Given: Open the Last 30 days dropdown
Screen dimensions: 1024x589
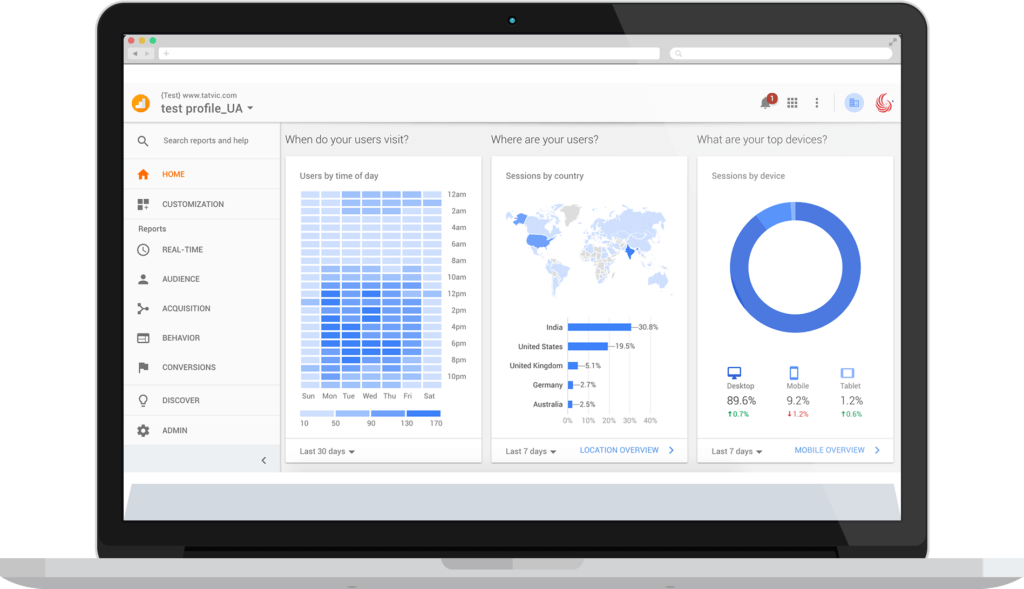Looking at the screenshot, I should tap(327, 452).
